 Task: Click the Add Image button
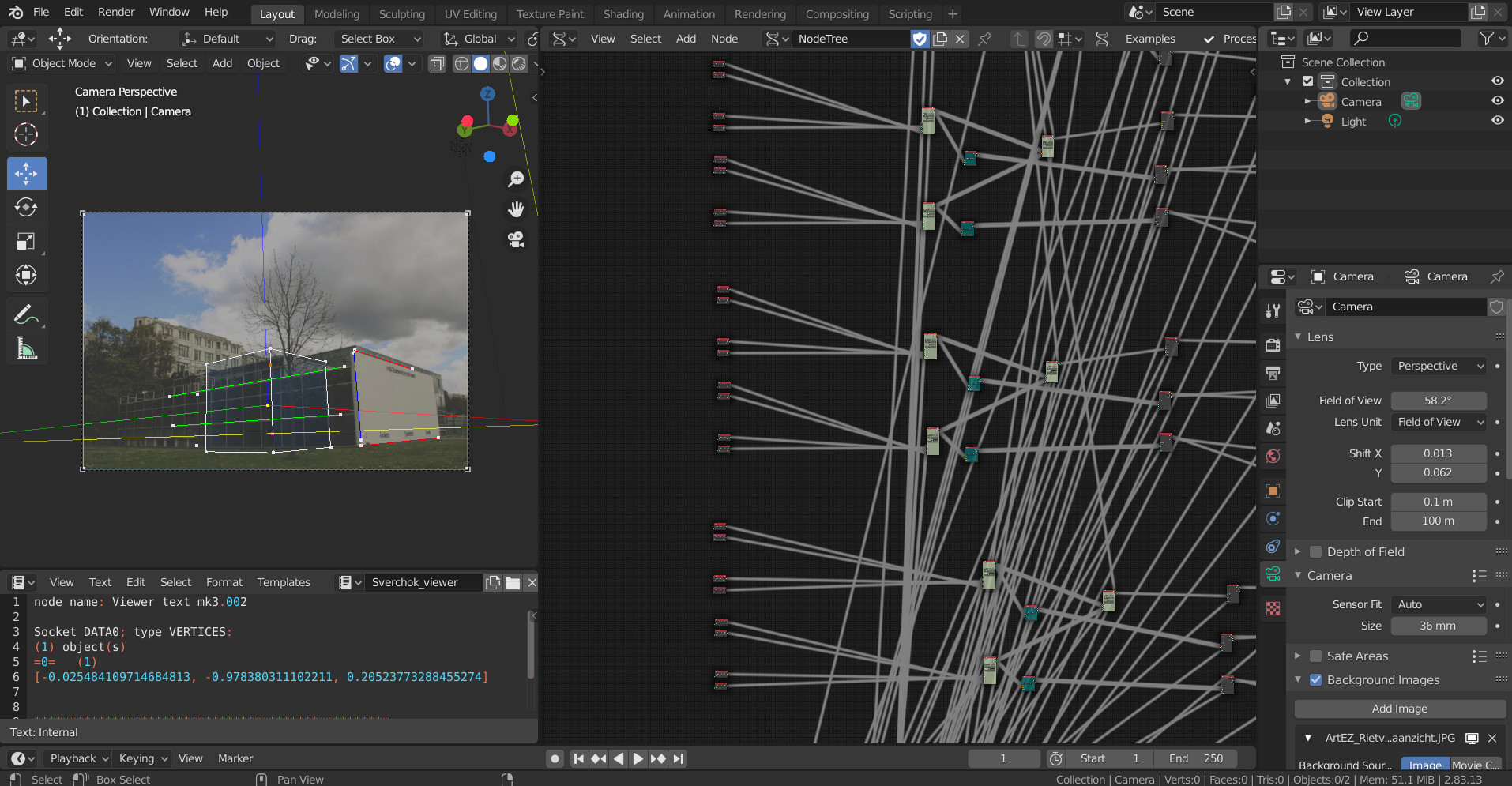1399,709
